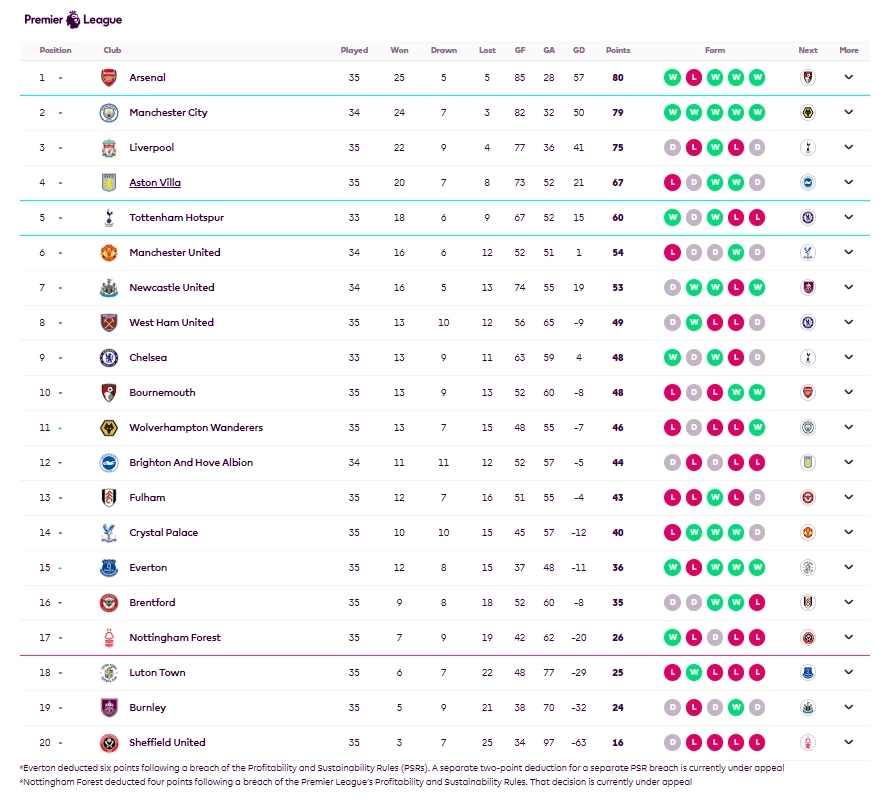Click the Premier League logo
Viewport: 895px width, 802px height.
tap(73, 19)
